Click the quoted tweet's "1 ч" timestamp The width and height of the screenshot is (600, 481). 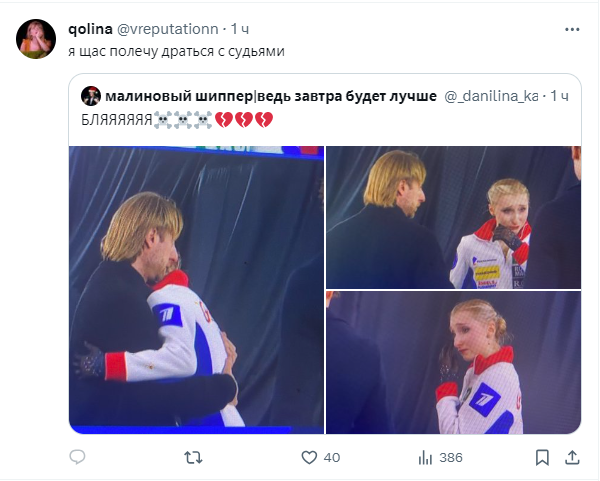point(560,96)
